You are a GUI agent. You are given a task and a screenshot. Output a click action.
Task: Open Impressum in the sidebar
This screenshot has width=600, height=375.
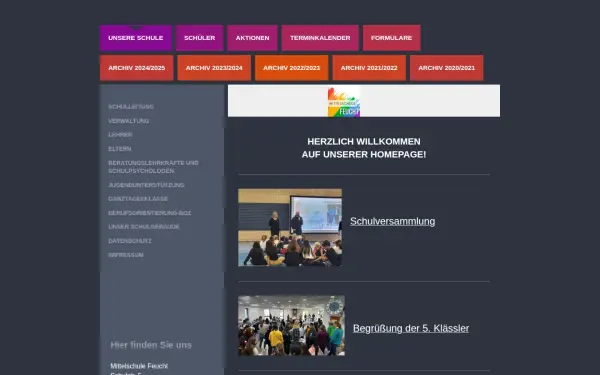click(x=126, y=255)
